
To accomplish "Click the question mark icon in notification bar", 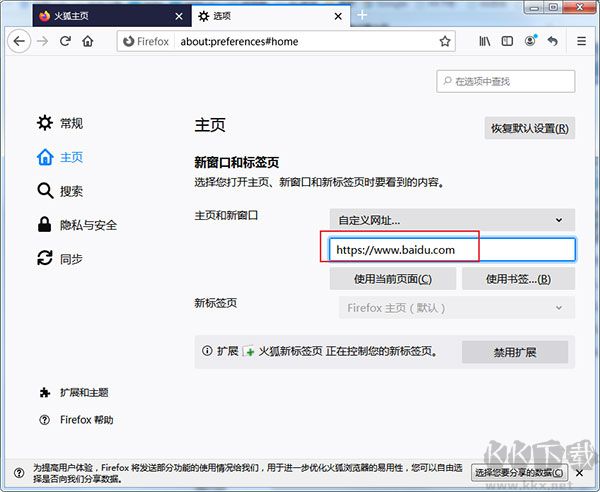I will (19, 473).
